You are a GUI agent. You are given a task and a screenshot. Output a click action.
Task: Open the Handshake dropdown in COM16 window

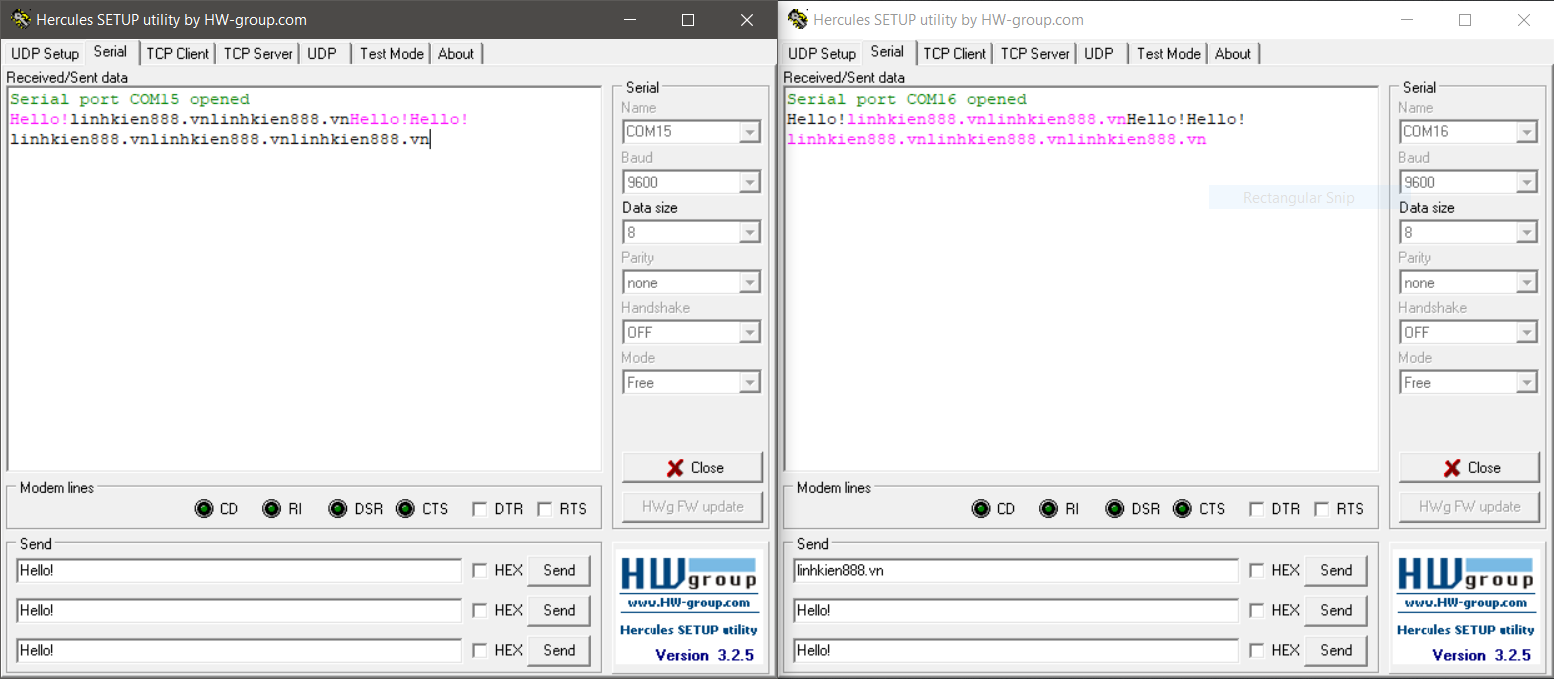point(1526,332)
